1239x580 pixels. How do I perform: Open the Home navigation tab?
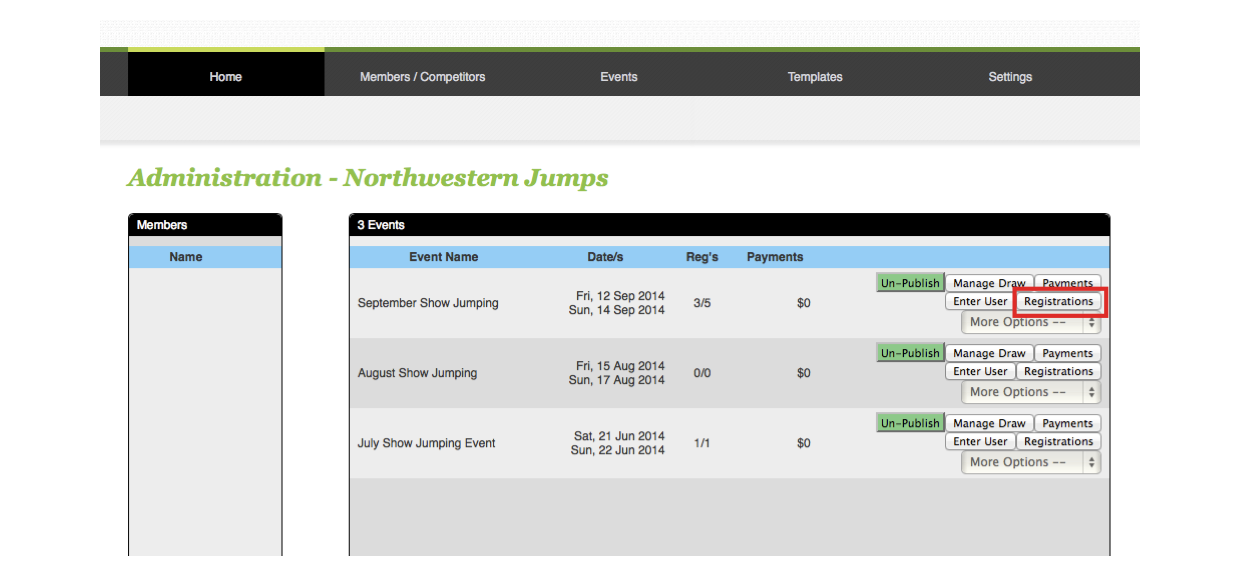(x=225, y=77)
